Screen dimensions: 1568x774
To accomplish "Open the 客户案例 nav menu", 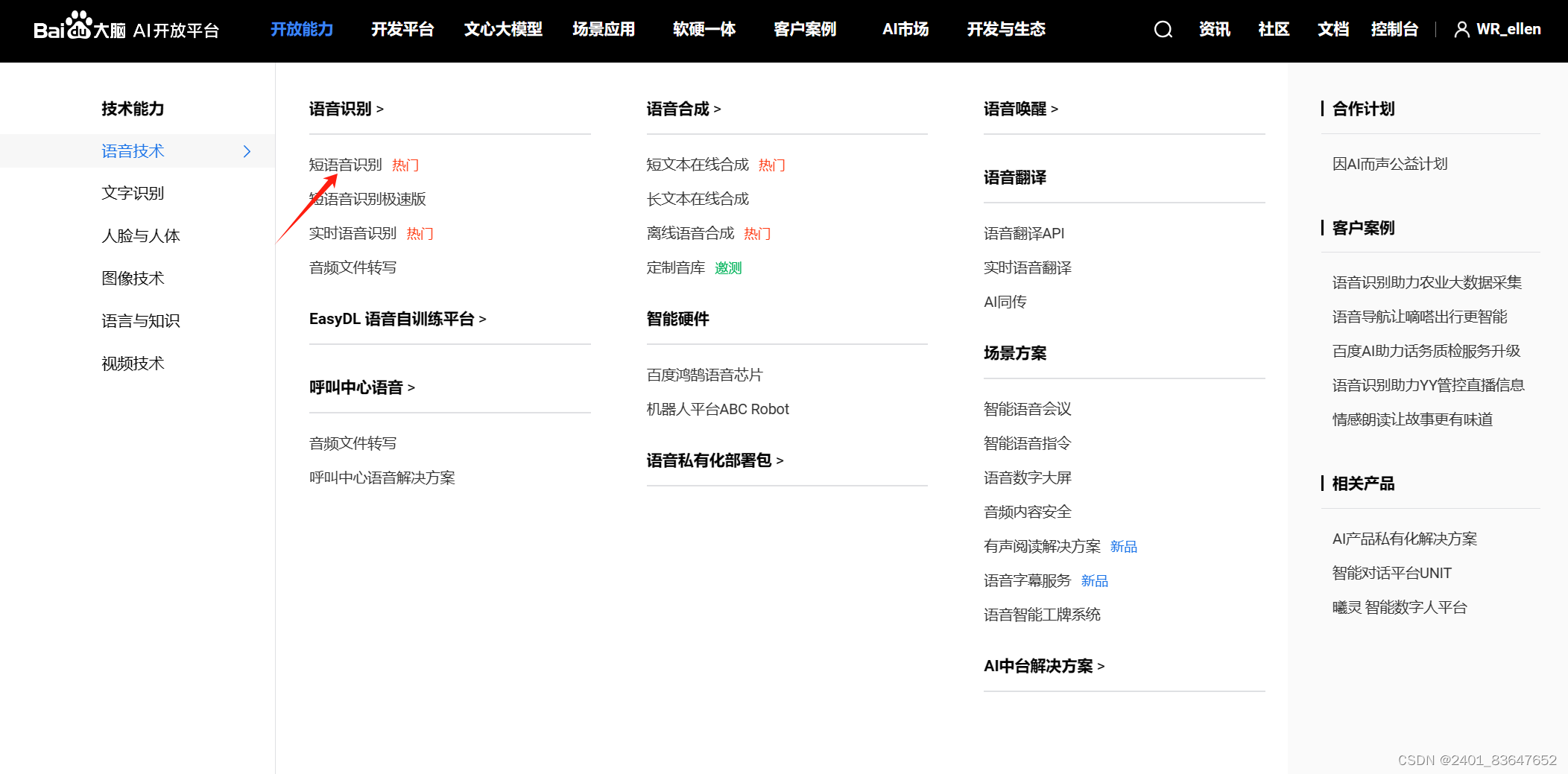I will 805,29.
